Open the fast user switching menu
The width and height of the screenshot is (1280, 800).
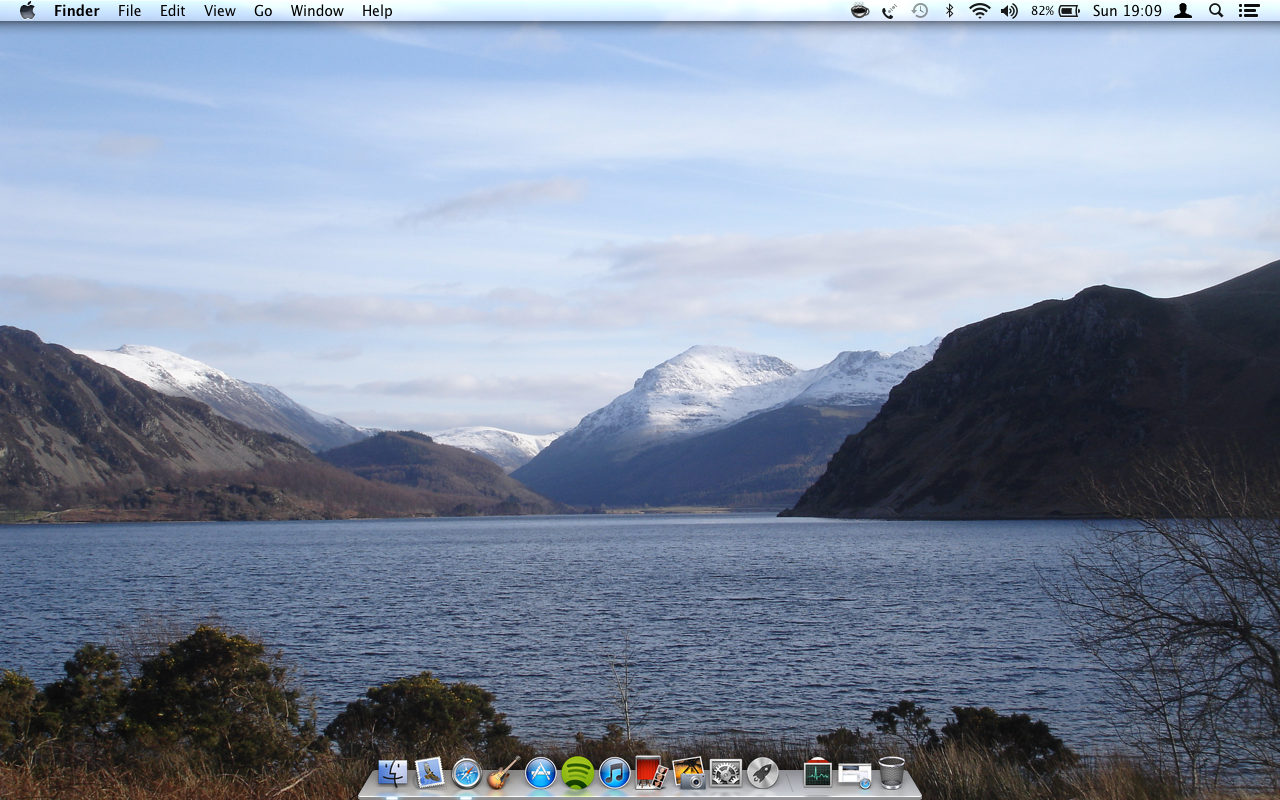[x=1183, y=11]
